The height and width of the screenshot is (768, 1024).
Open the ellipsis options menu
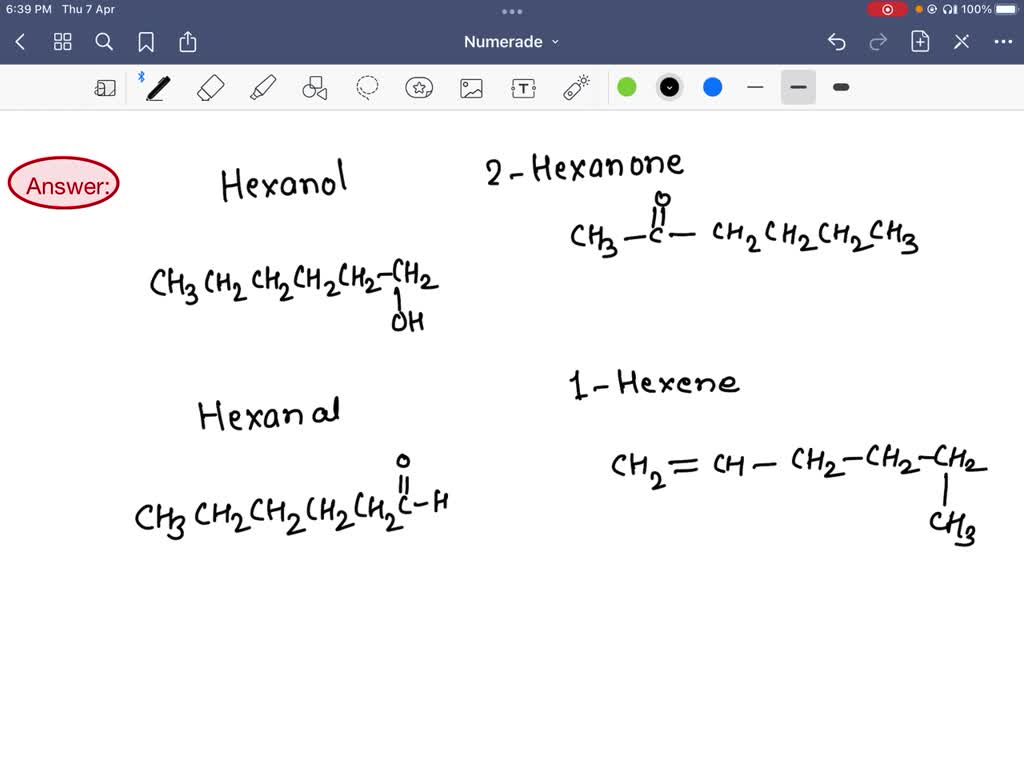coord(1005,42)
